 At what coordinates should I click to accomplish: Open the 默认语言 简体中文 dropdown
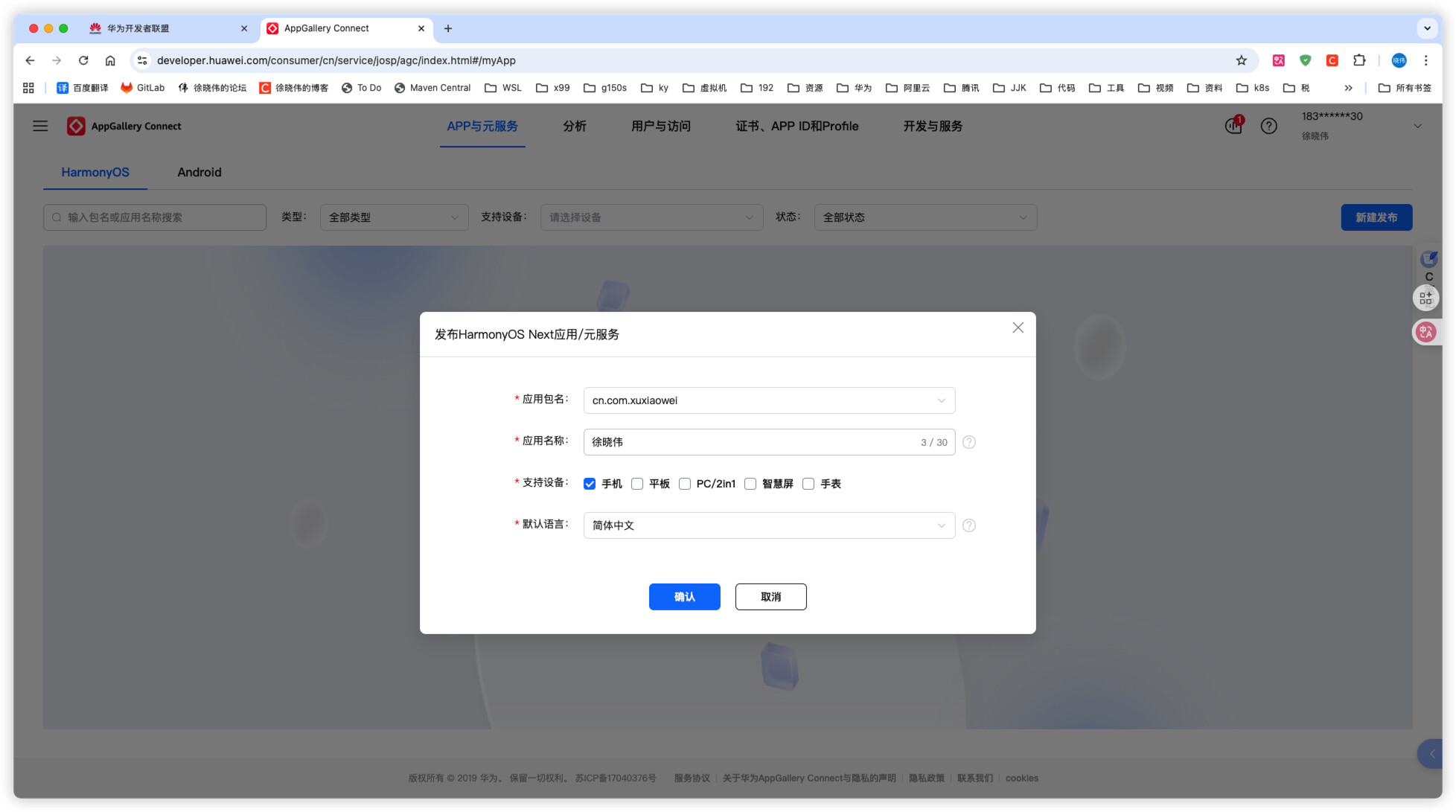(769, 525)
